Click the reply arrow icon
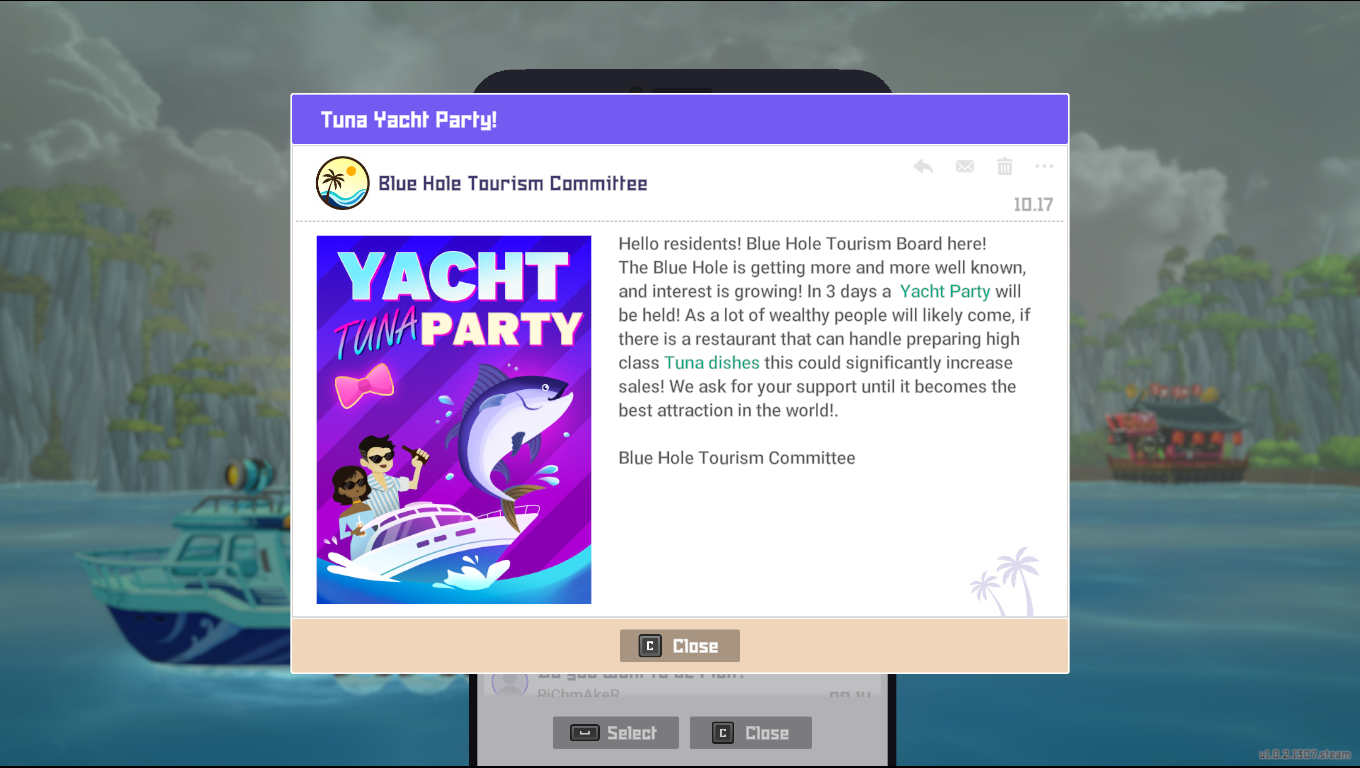The width and height of the screenshot is (1360, 768). 923,167
